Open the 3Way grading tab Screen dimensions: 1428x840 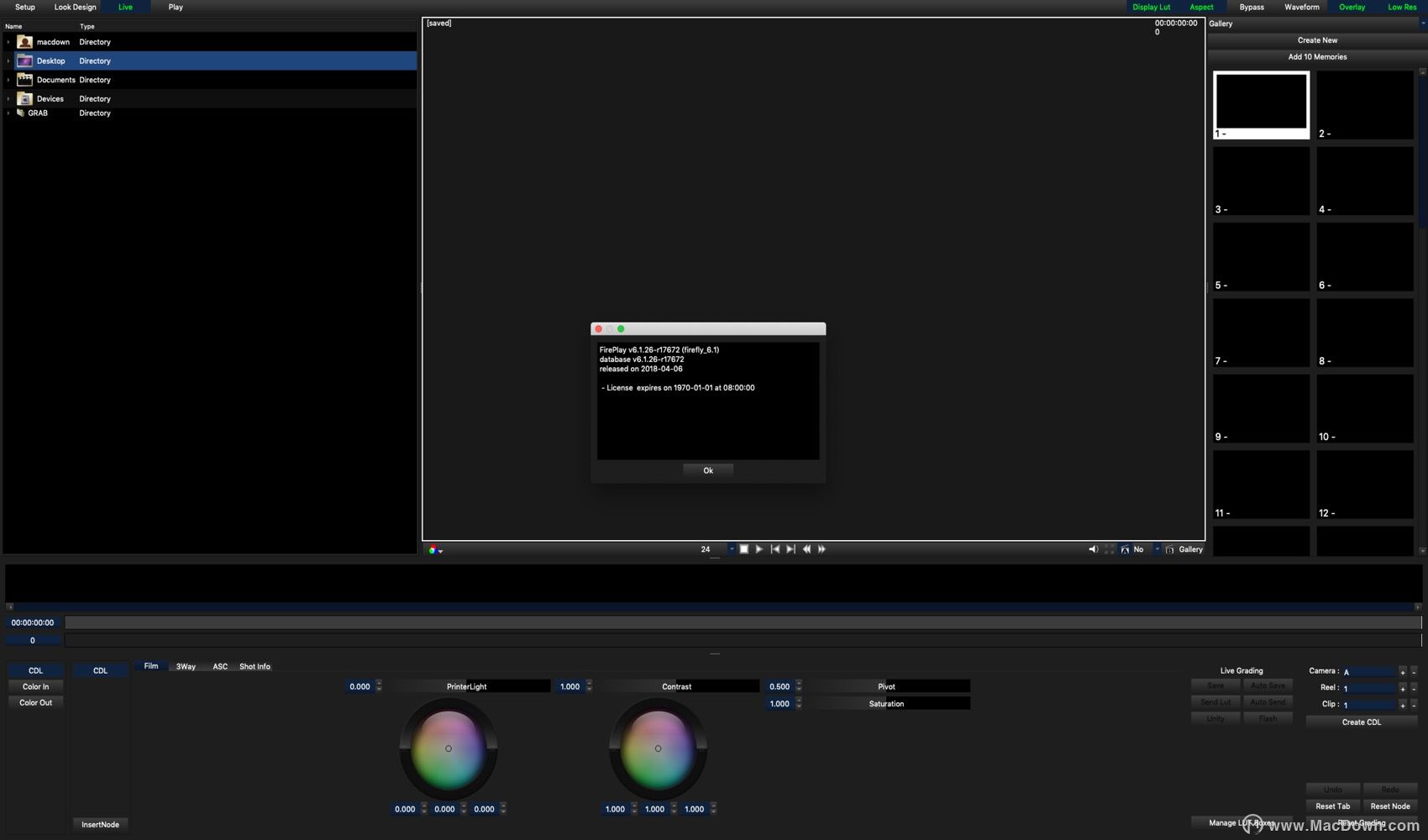point(186,667)
